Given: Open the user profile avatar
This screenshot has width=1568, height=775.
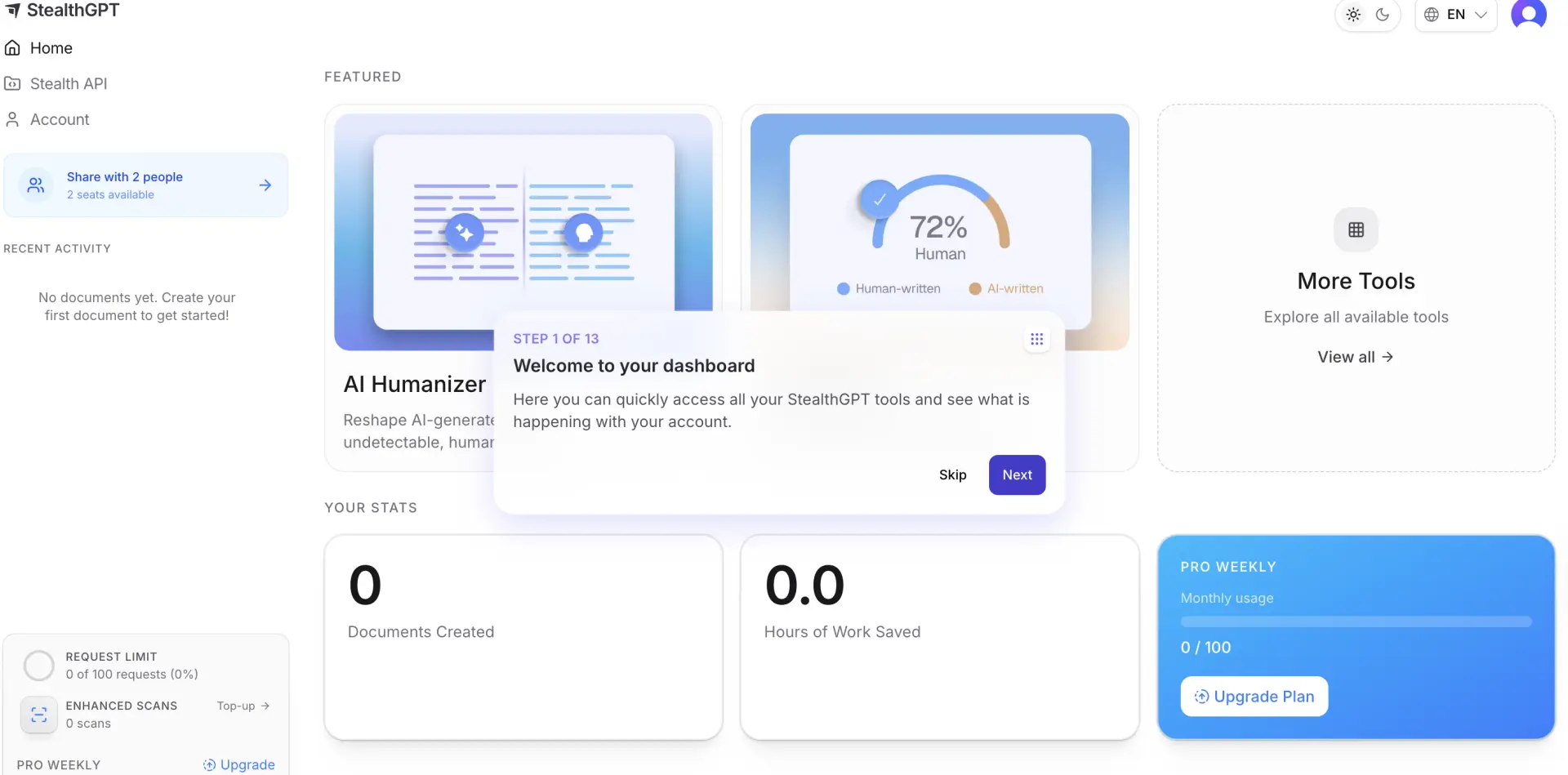Looking at the screenshot, I should (x=1529, y=14).
